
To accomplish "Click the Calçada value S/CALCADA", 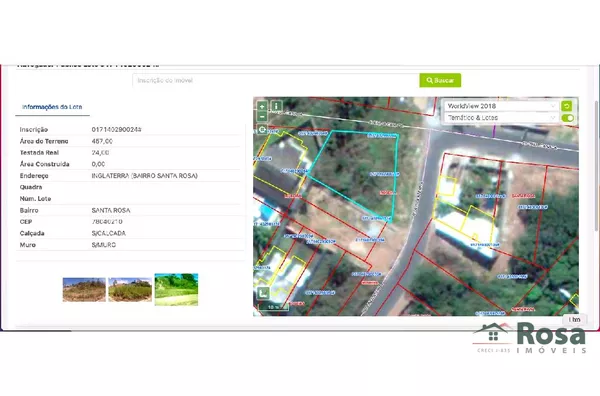I will tap(109, 233).
